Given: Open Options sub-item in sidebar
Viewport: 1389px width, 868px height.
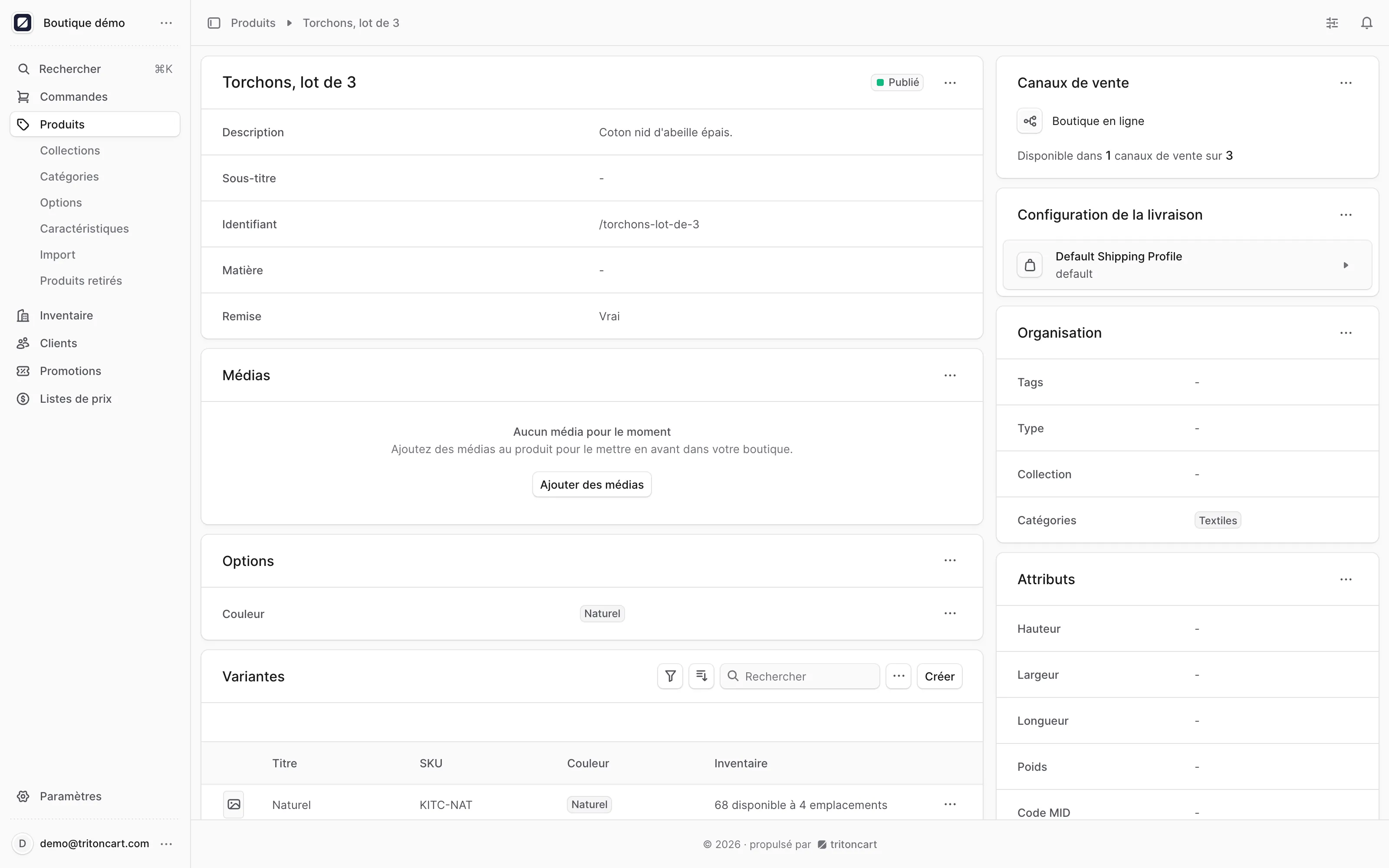Looking at the screenshot, I should [x=61, y=203].
